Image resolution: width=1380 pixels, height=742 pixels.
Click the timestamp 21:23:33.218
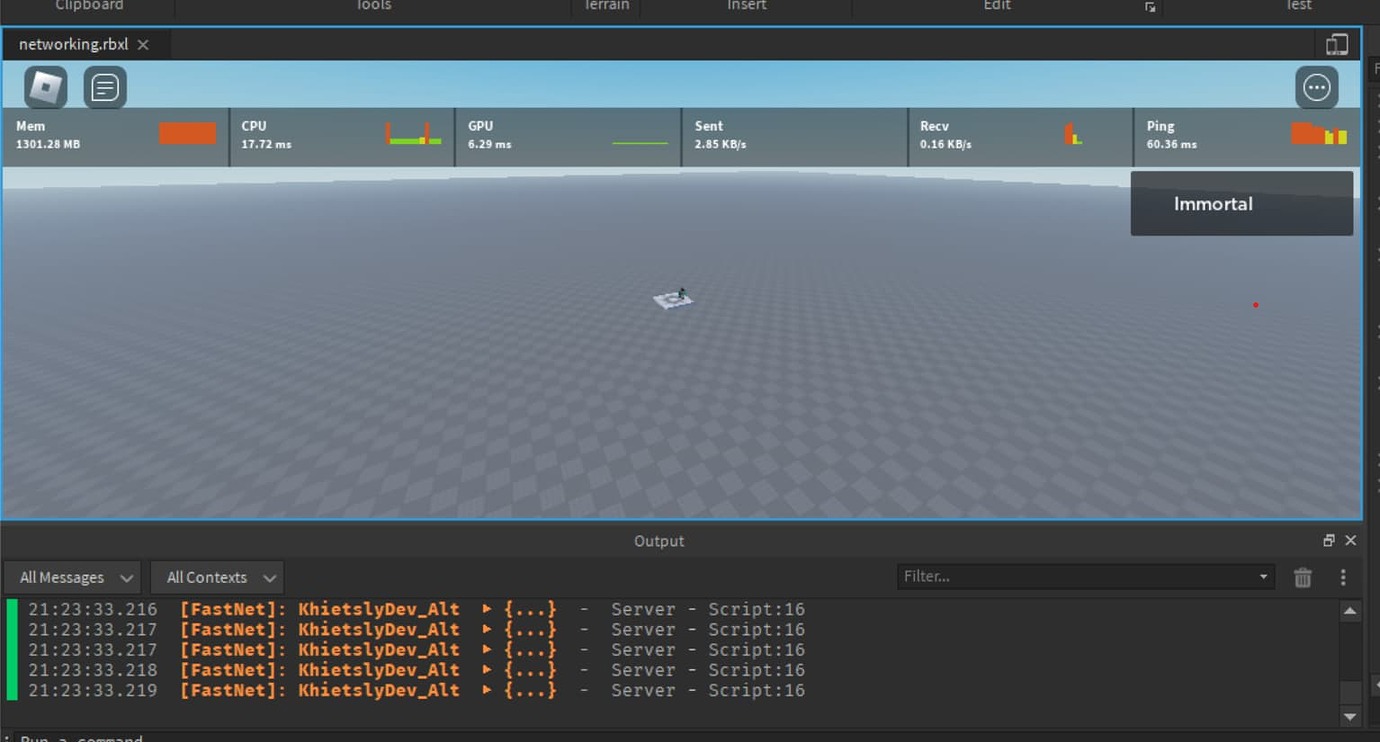[x=93, y=670]
